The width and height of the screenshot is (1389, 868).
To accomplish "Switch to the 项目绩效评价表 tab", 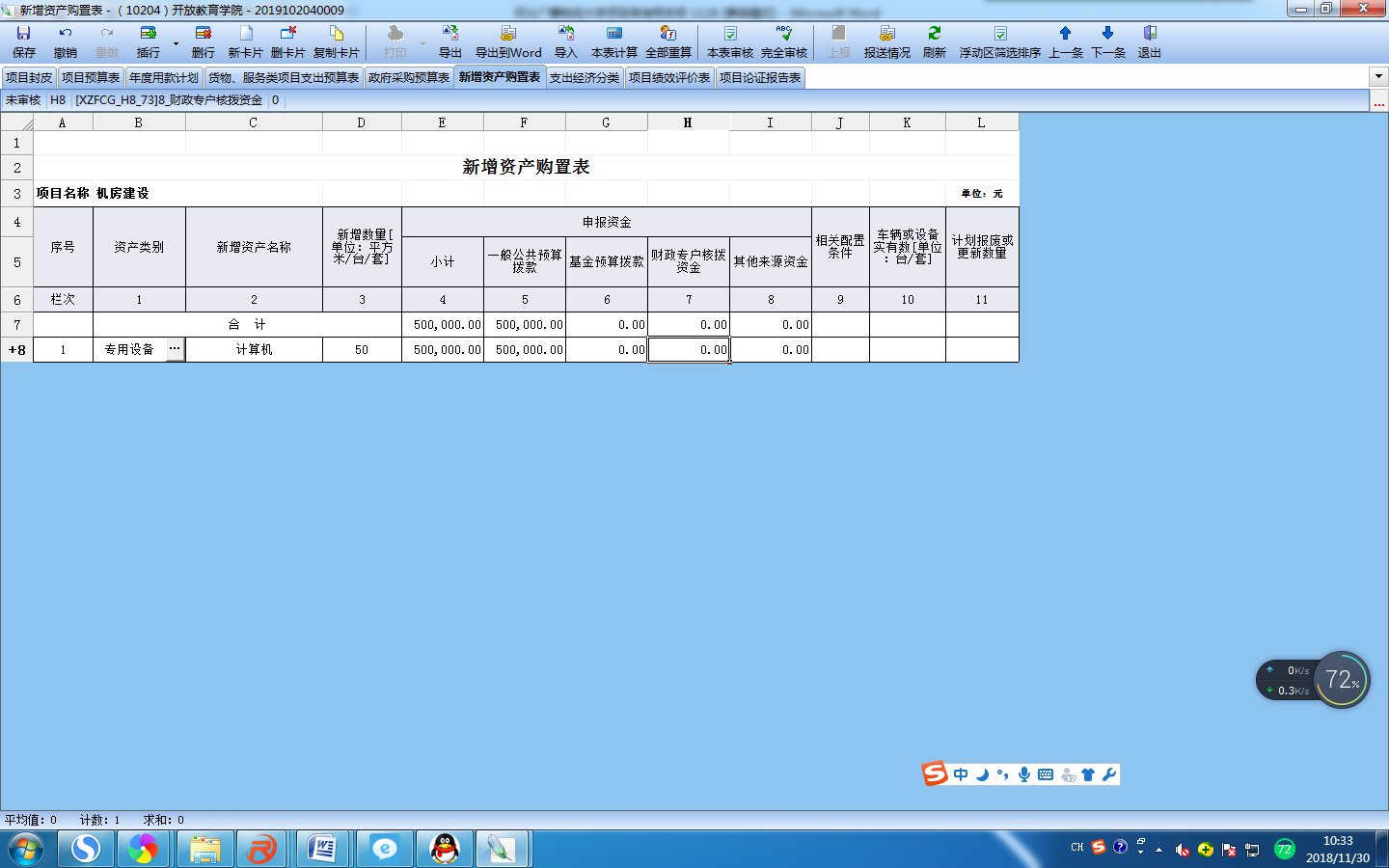I will point(669,78).
